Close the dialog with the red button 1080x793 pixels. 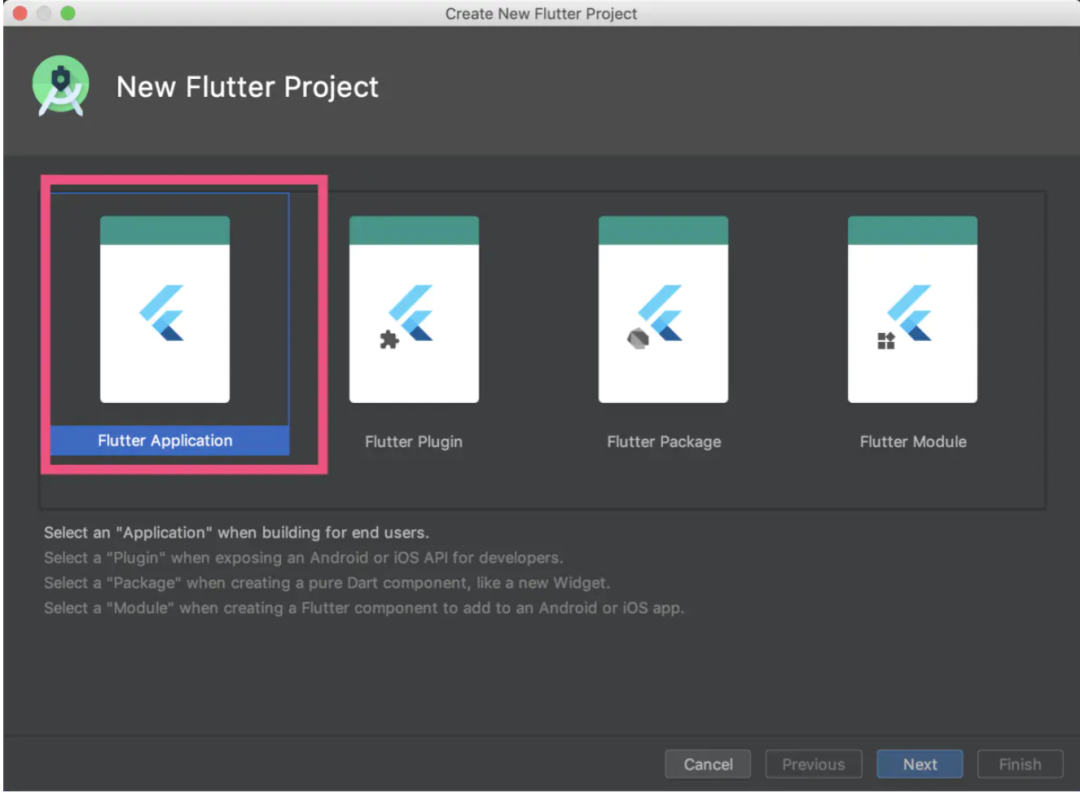[20, 14]
